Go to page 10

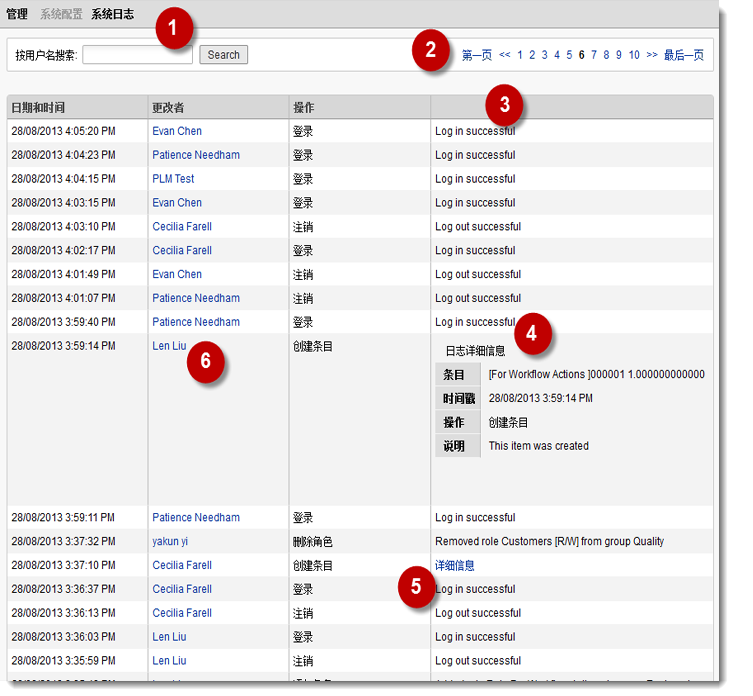(x=634, y=55)
